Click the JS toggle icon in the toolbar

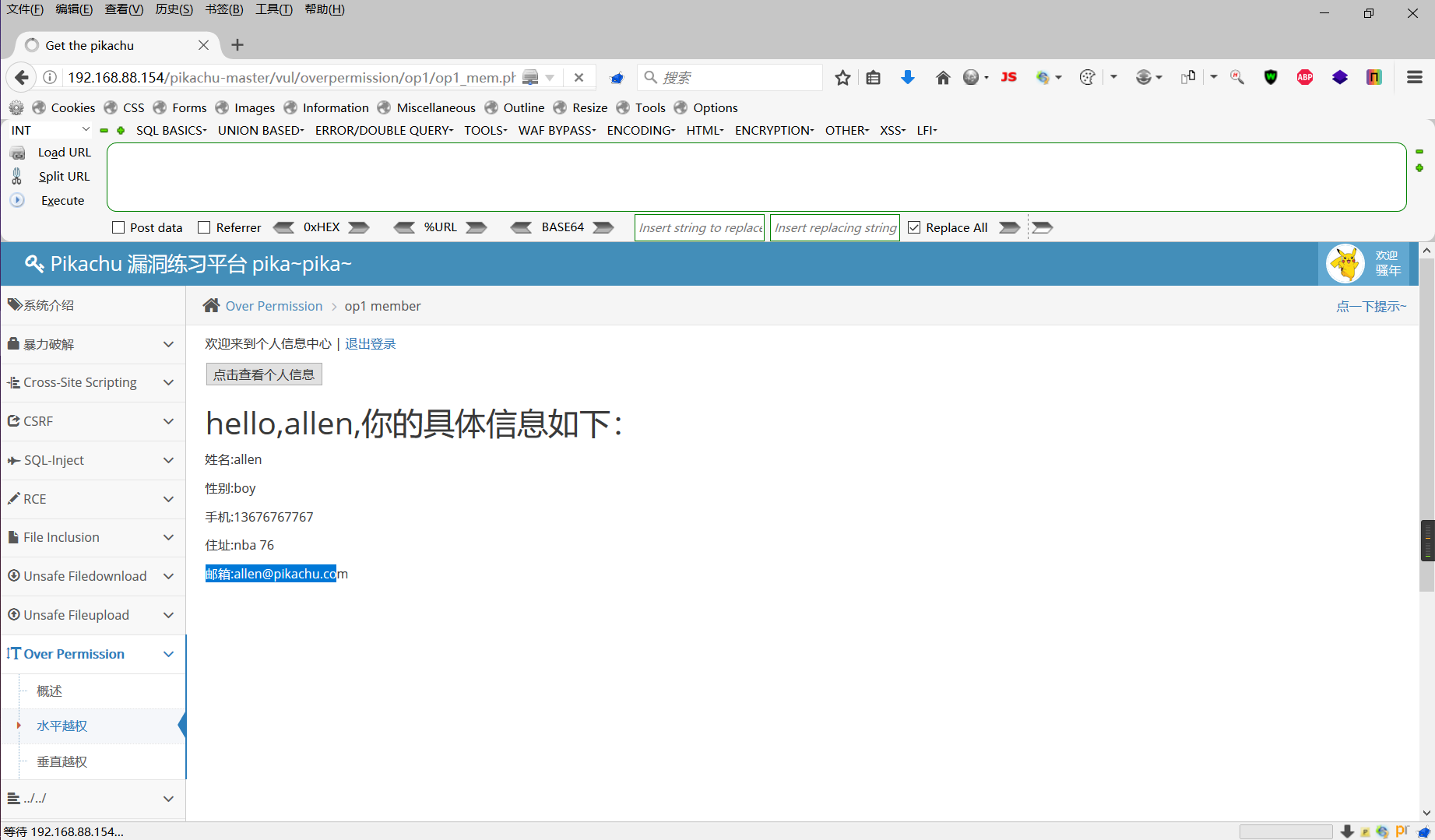pos(1008,77)
